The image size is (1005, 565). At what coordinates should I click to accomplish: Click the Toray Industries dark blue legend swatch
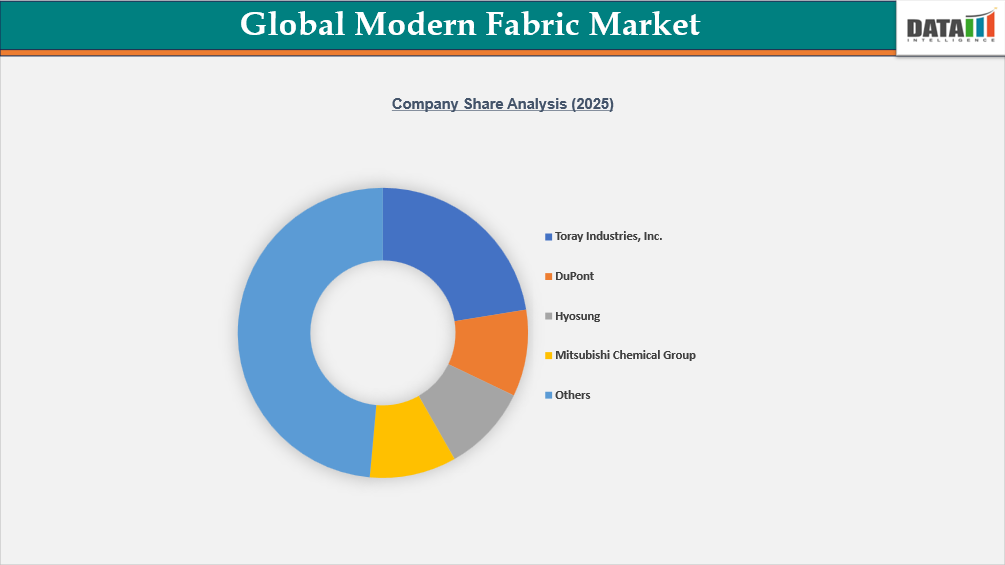coord(549,237)
